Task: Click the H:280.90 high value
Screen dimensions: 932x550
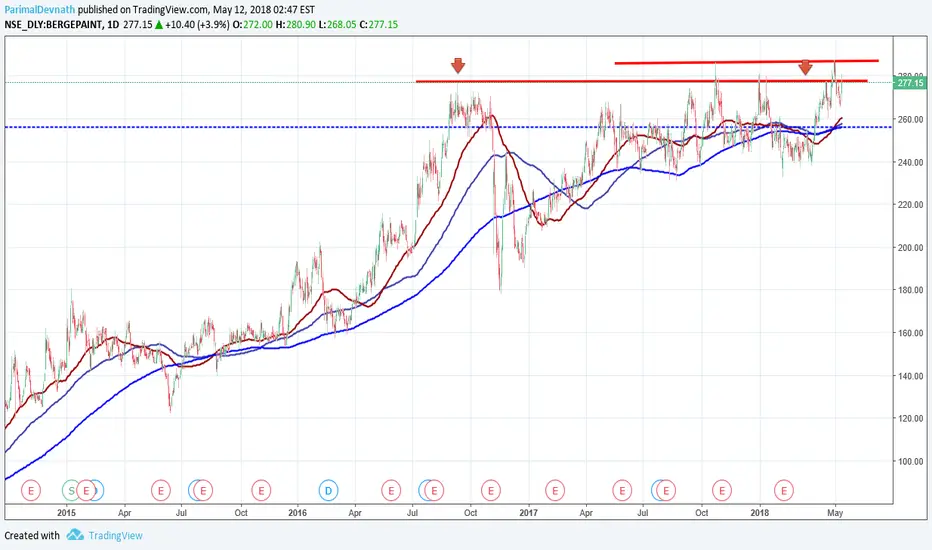Action: tap(295, 24)
